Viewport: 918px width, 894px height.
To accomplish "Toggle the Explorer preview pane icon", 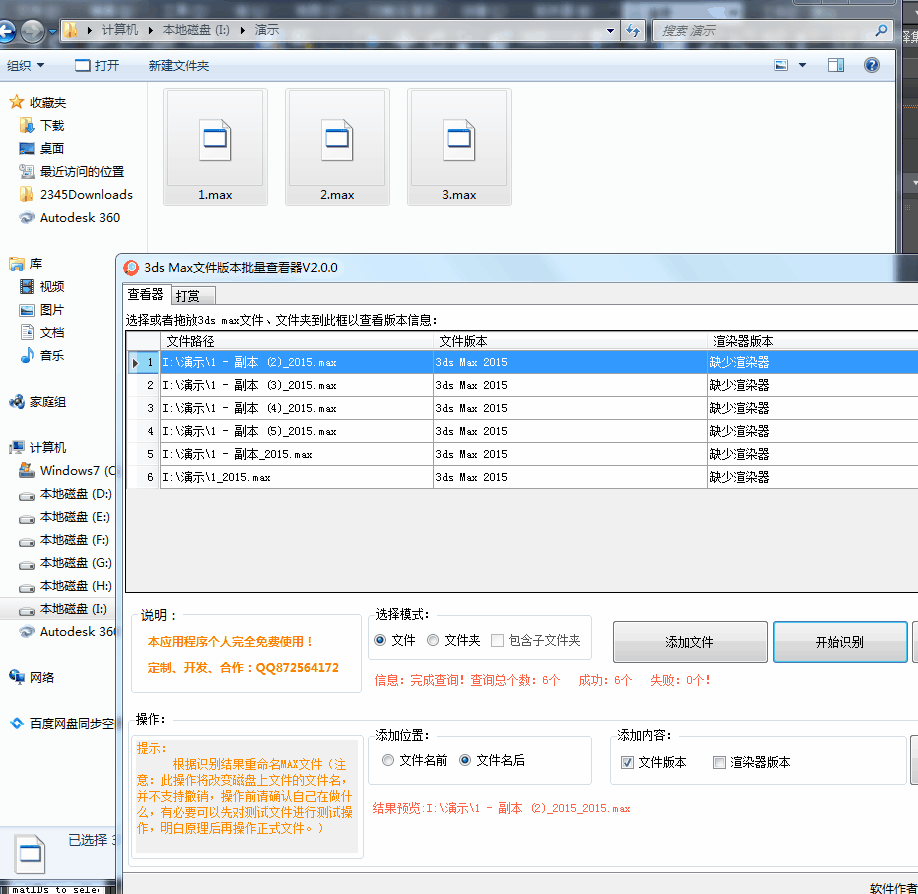I will (836, 65).
